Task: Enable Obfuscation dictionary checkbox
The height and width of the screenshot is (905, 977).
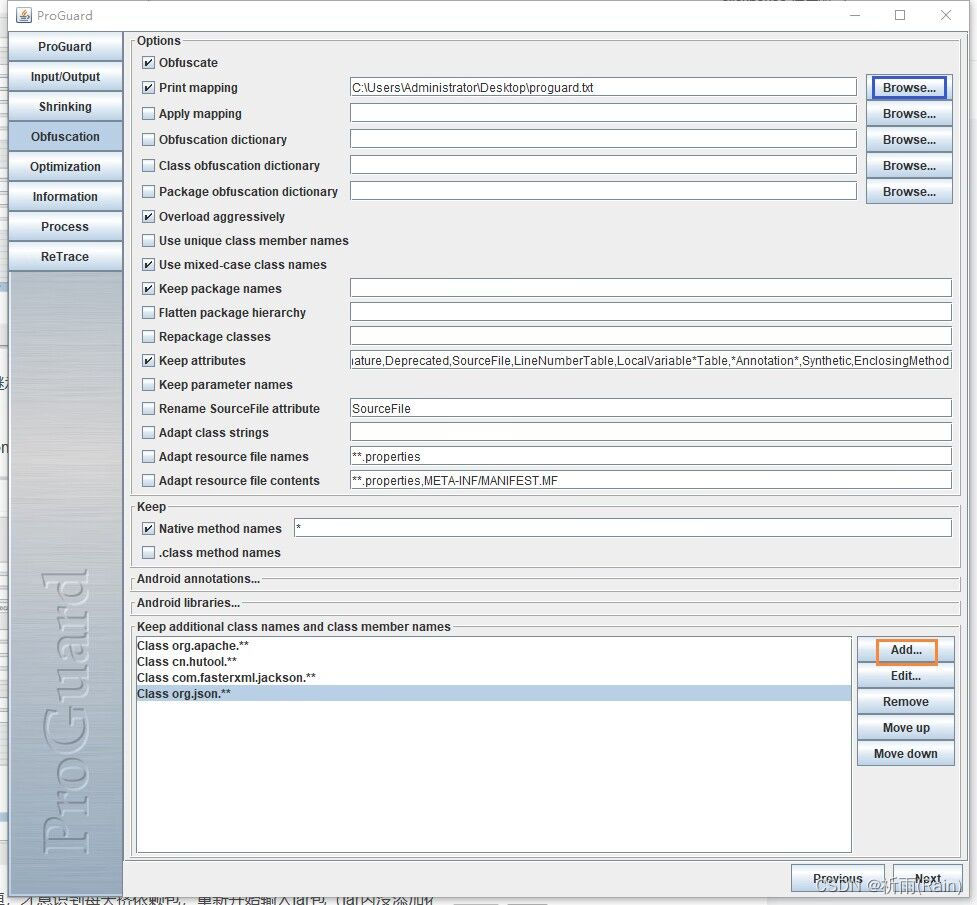Action: [148, 140]
